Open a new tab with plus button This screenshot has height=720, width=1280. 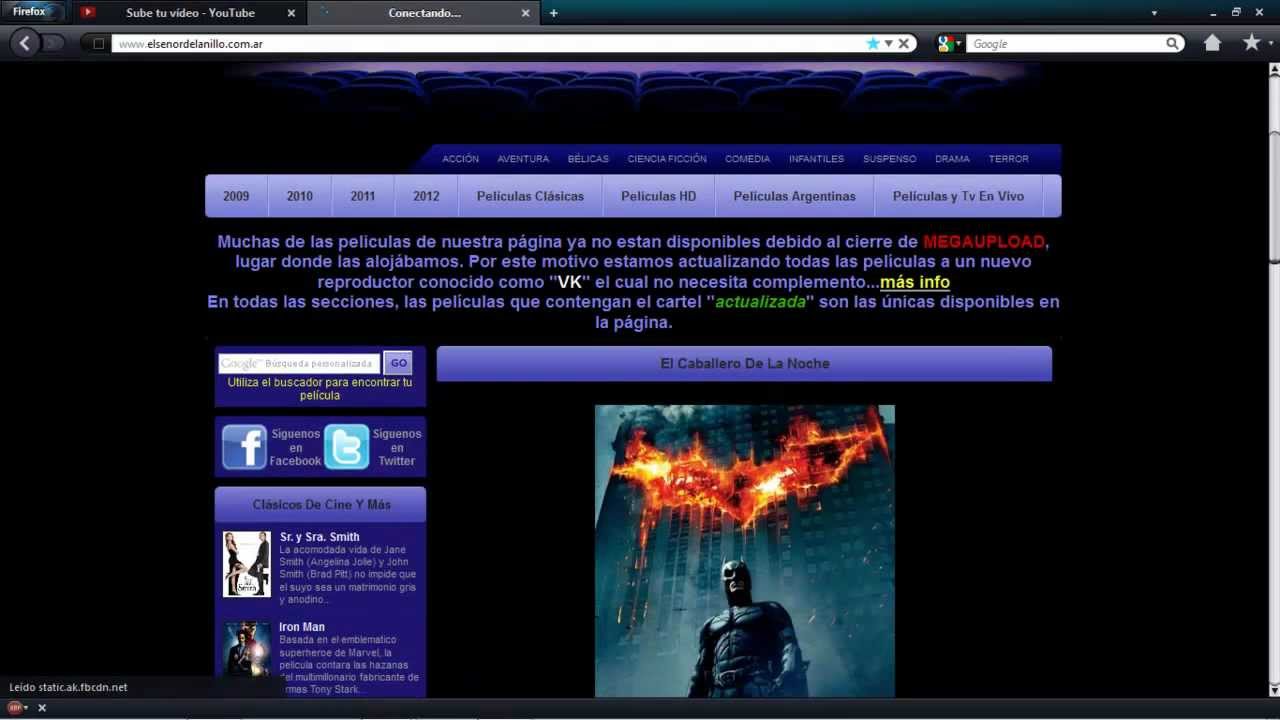[x=553, y=13]
